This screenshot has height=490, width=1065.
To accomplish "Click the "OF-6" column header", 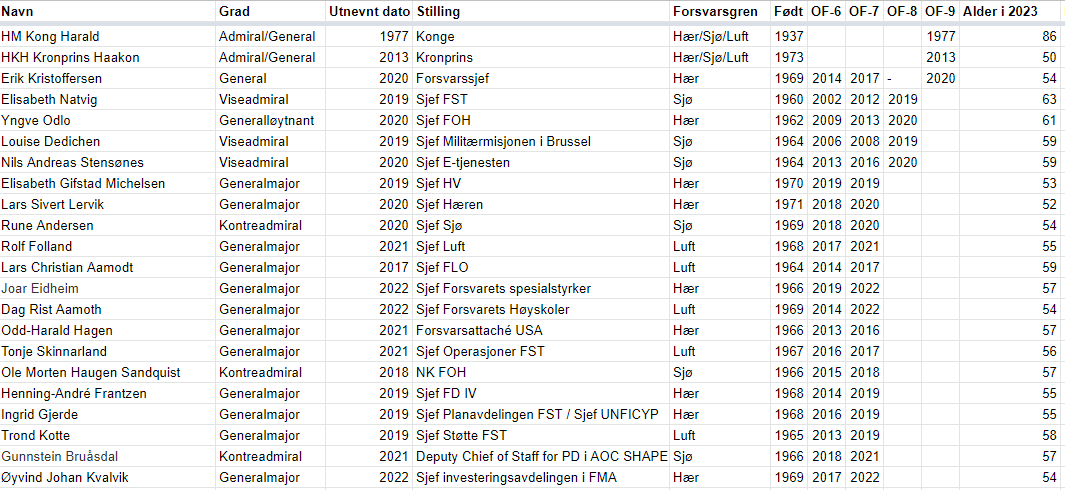I will pyautogui.click(x=827, y=11).
